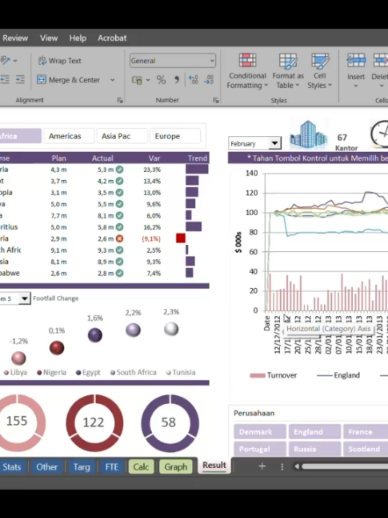Toggle the Portugal slicer item

260,449
